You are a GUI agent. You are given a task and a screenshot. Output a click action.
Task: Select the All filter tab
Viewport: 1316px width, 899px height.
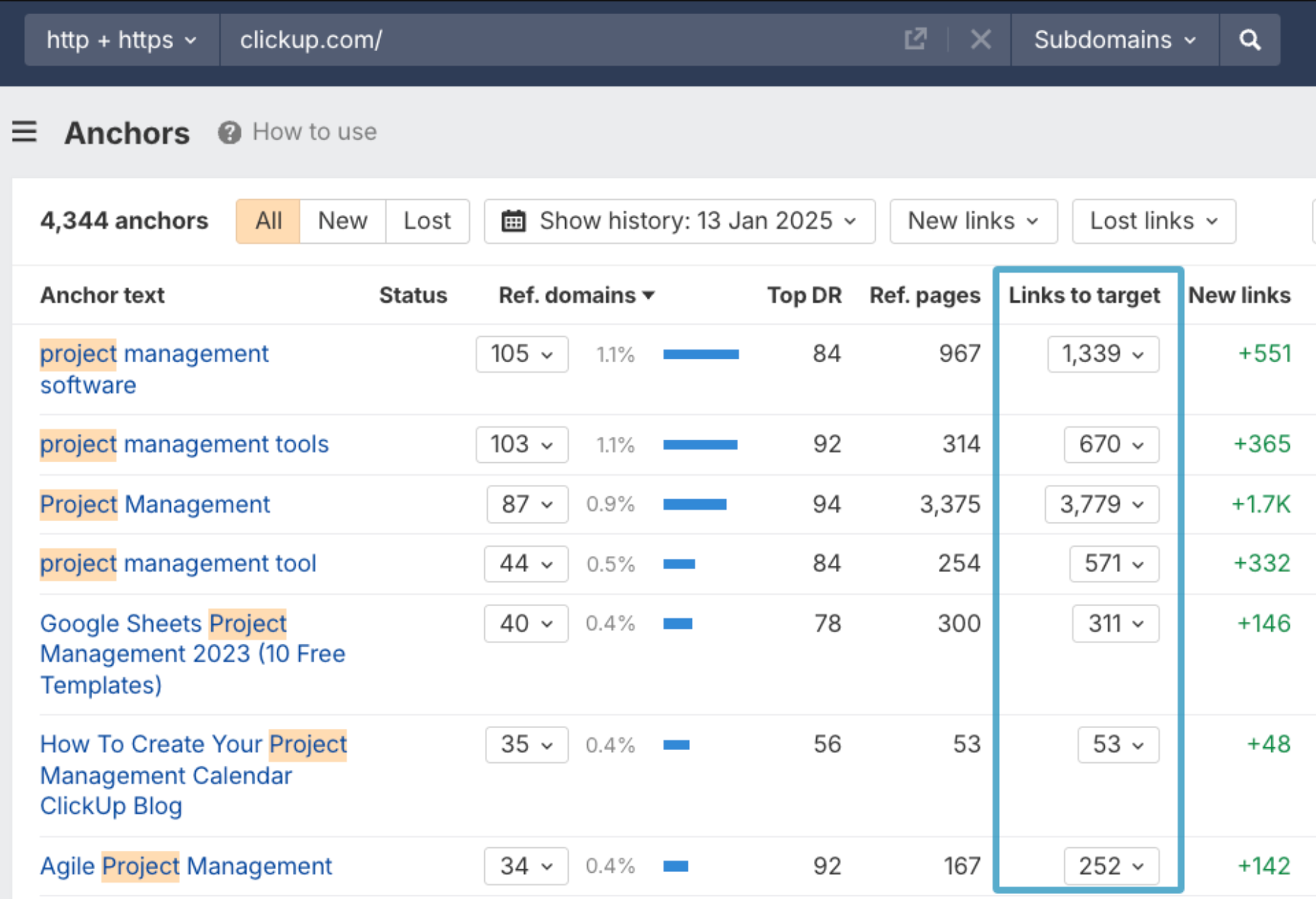(268, 221)
